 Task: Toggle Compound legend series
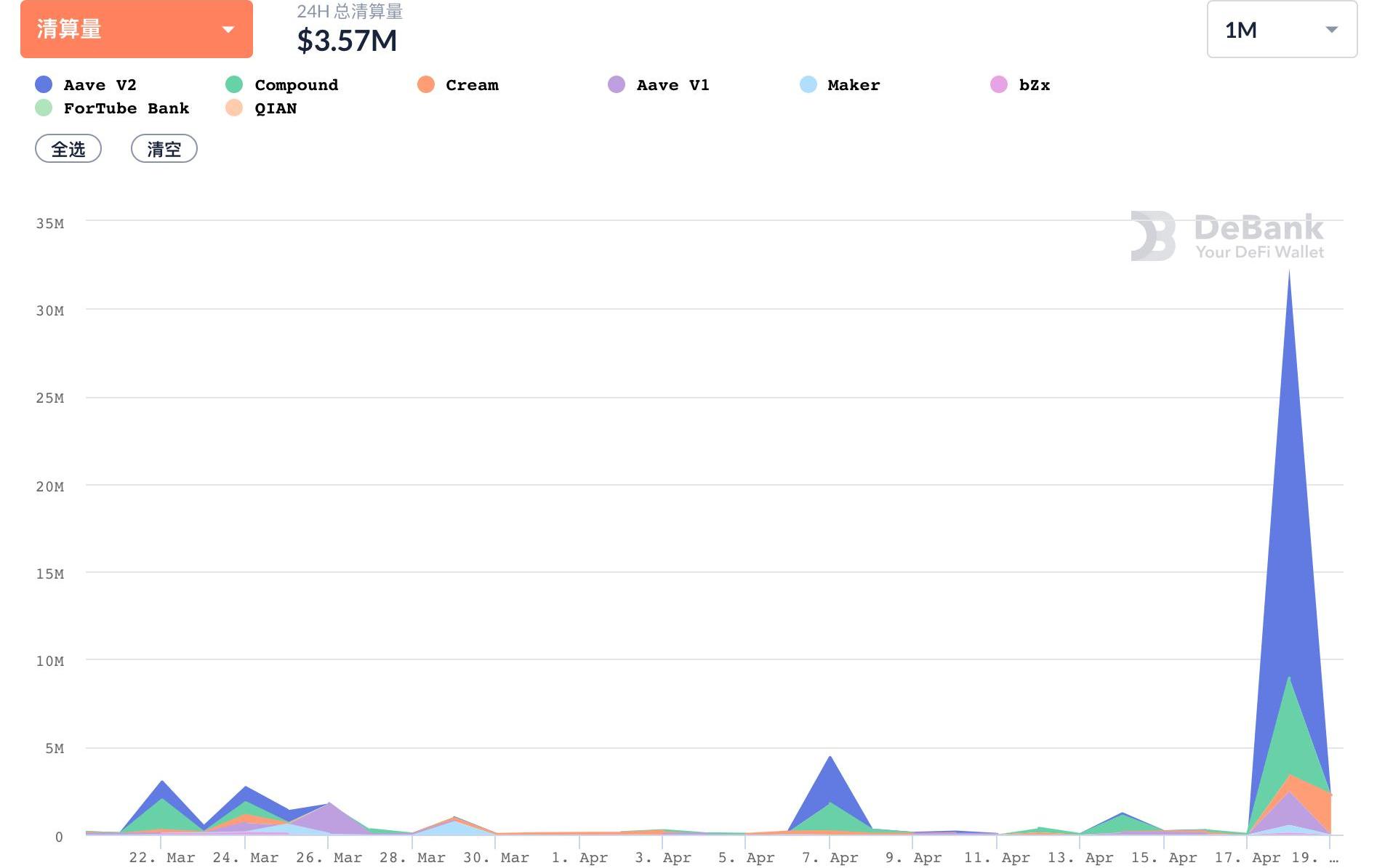point(282,85)
